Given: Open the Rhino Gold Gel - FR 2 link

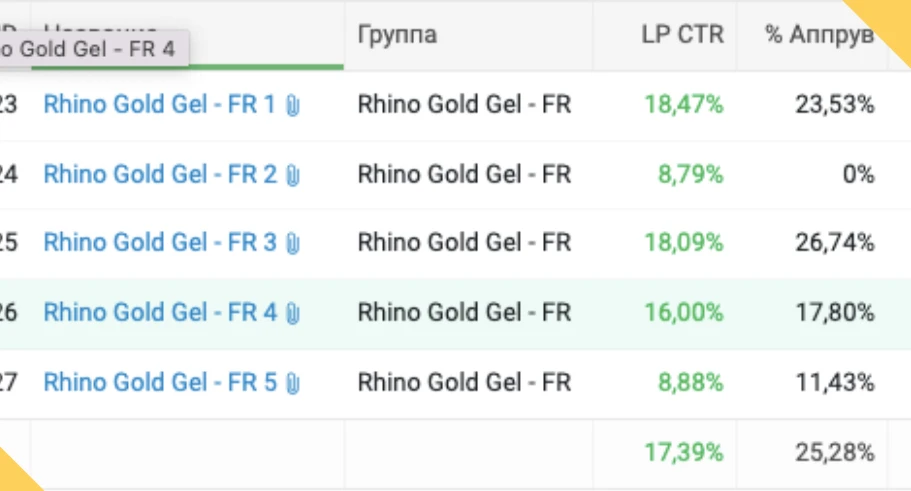Looking at the screenshot, I should [160, 174].
